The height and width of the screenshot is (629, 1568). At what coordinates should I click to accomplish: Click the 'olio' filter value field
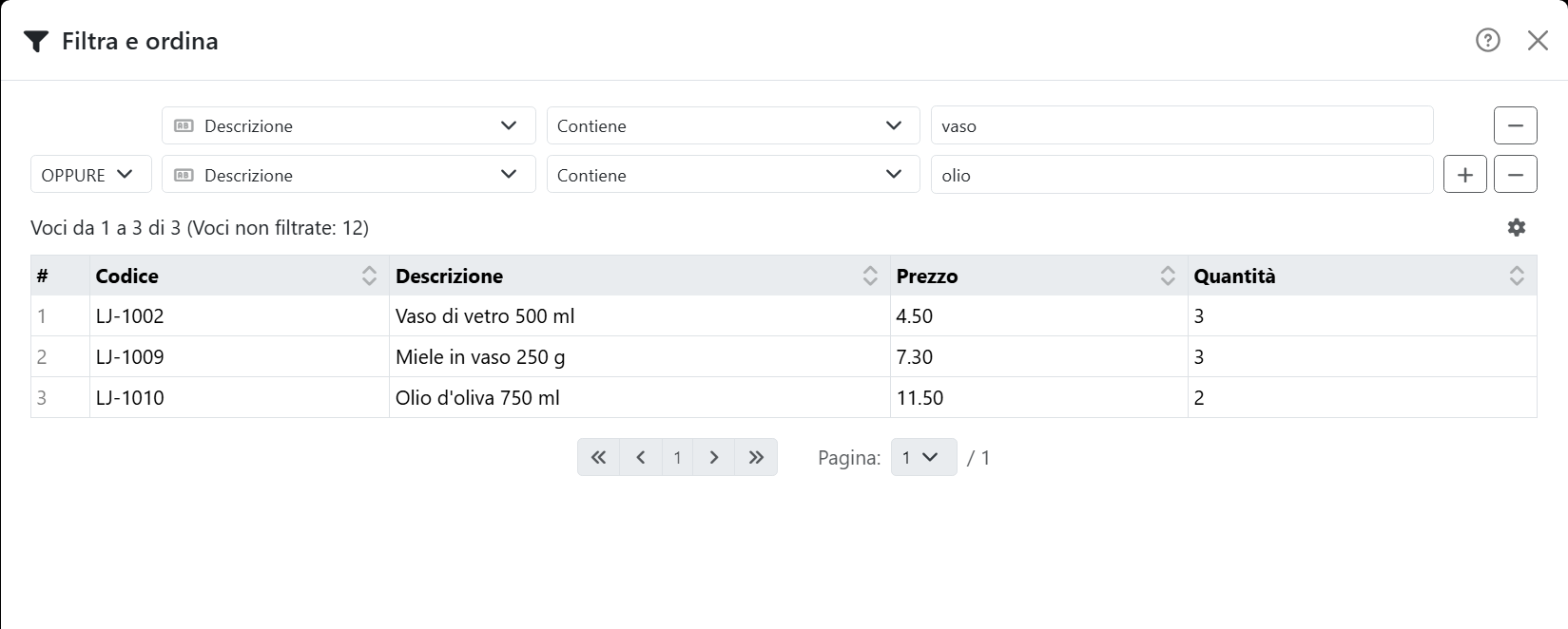pos(1182,175)
